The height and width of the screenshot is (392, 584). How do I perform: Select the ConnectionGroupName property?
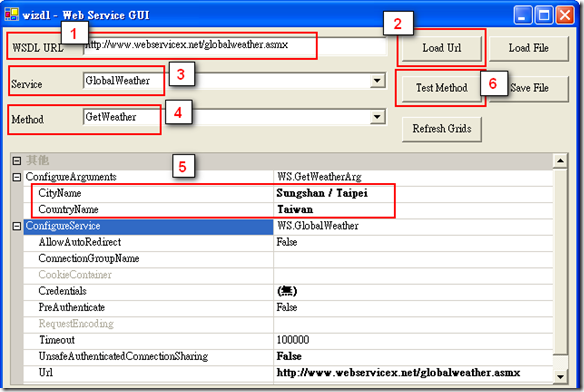pos(89,259)
